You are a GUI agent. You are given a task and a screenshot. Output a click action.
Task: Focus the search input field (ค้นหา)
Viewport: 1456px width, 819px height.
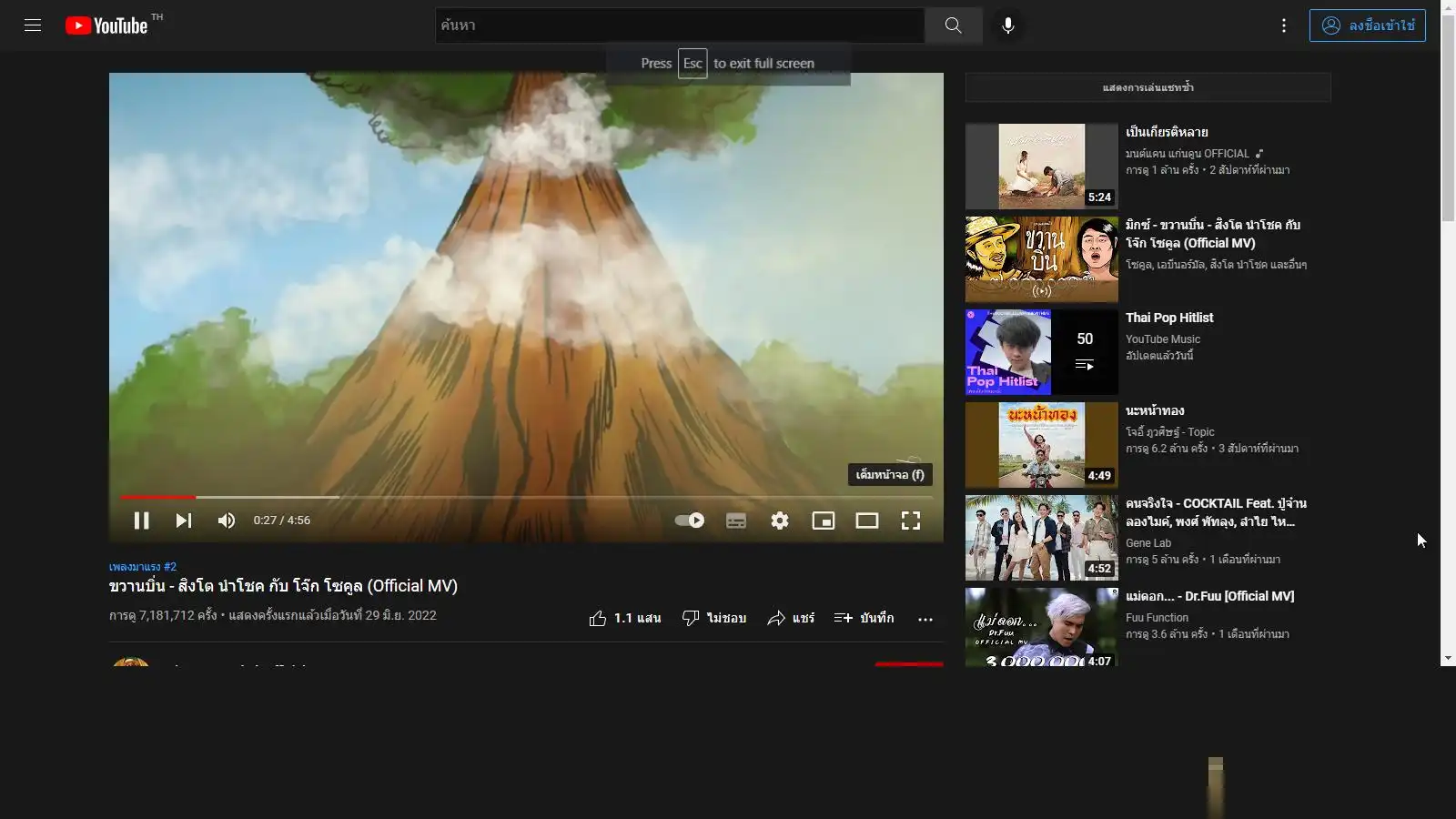pyautogui.click(x=680, y=25)
